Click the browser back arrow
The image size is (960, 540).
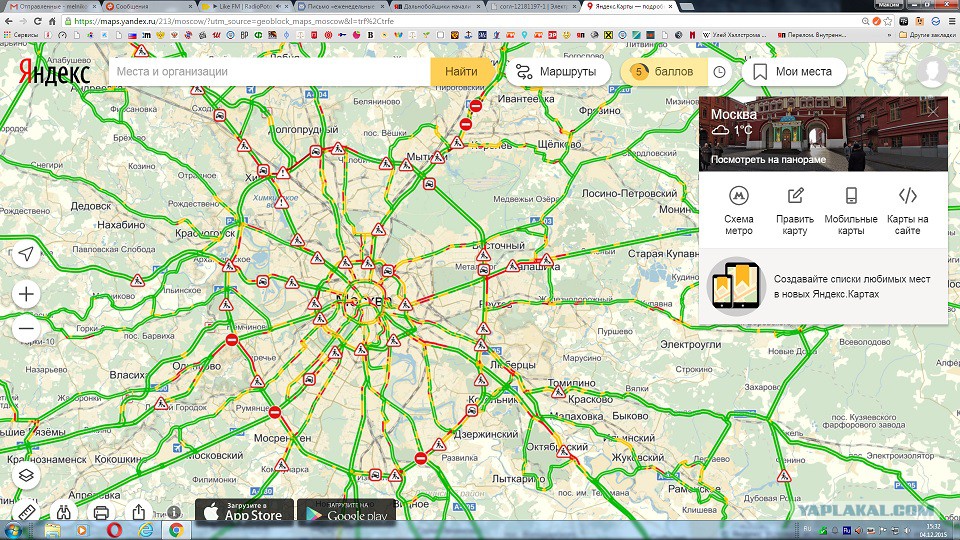(x=9, y=21)
